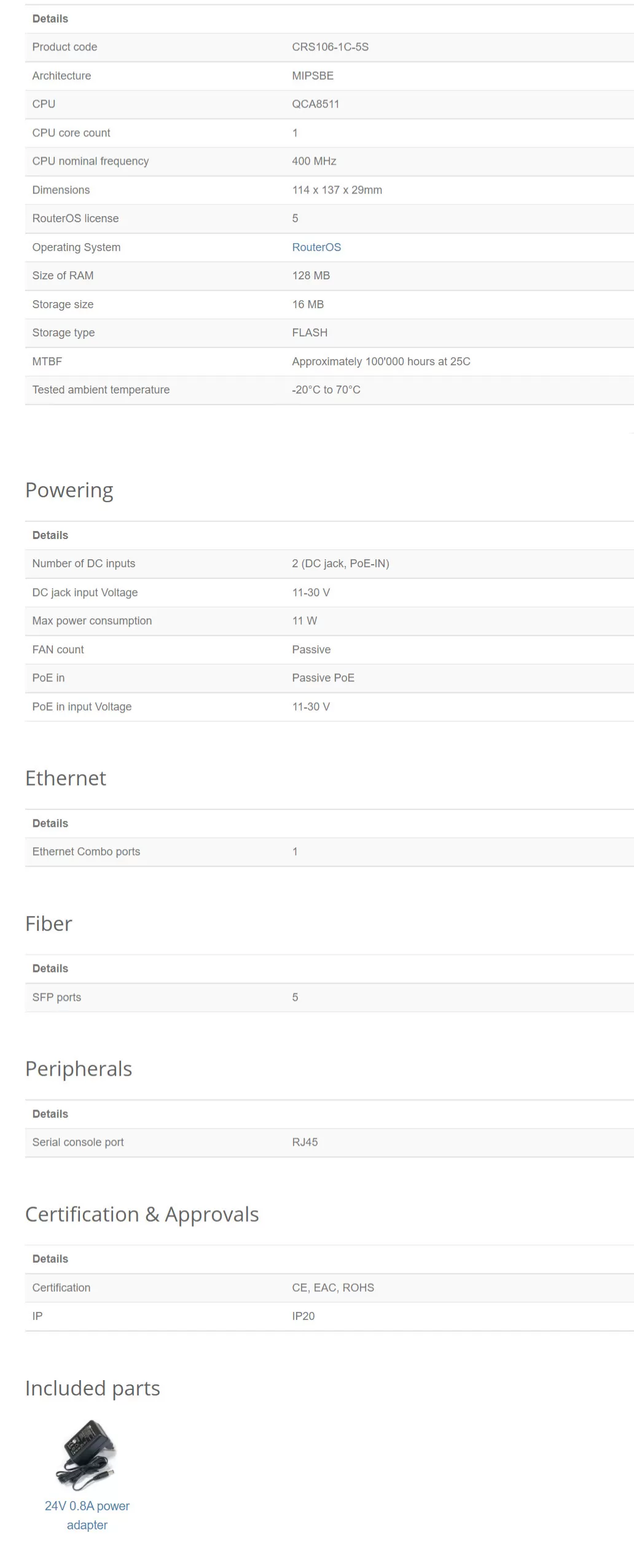The image size is (634, 1568).
Task: Click the Ethernet section heading
Action: coord(66,778)
